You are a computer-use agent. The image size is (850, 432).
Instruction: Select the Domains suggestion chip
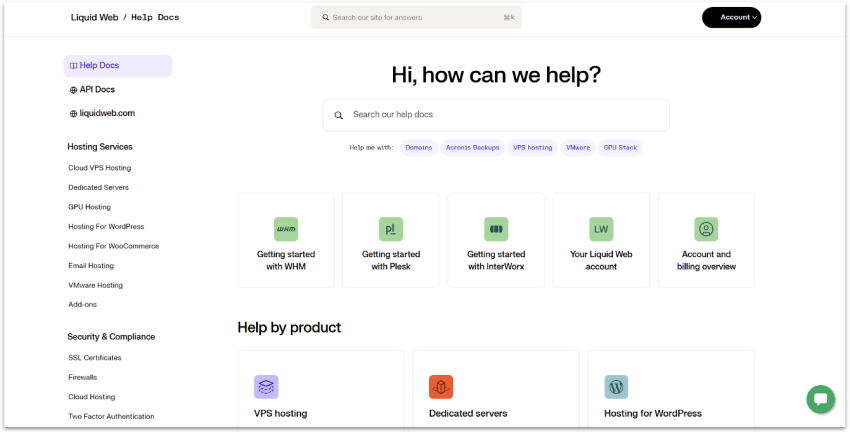coord(418,147)
